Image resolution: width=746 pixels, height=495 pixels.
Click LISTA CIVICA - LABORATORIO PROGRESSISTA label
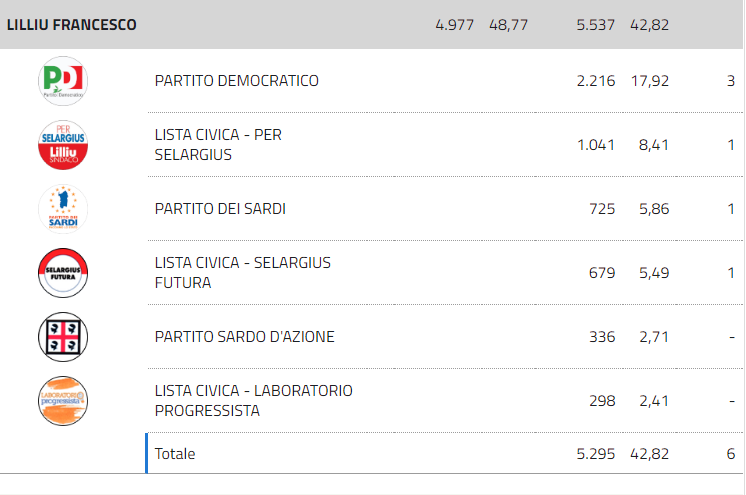pos(254,401)
